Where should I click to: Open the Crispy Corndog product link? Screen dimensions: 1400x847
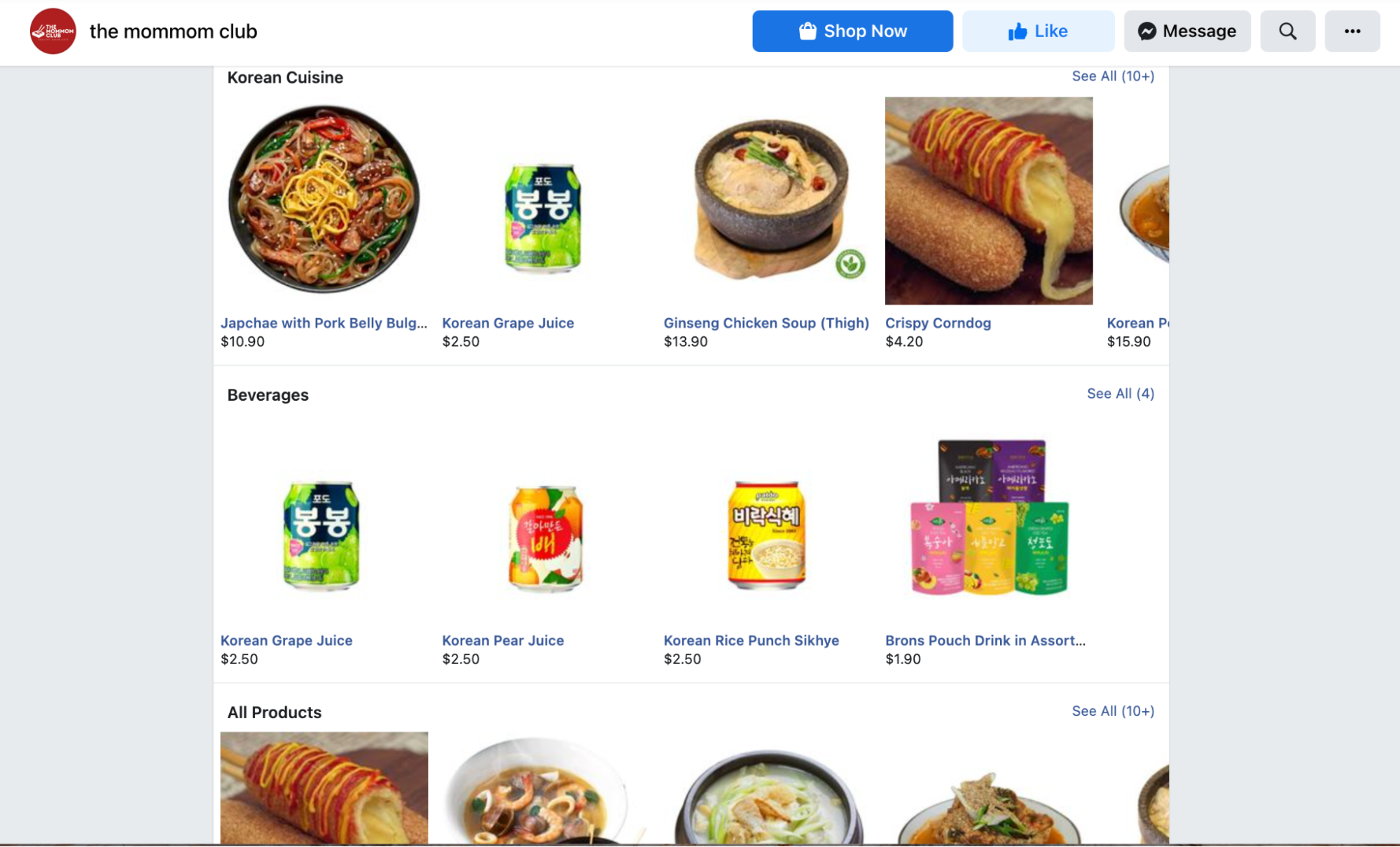pos(938,323)
